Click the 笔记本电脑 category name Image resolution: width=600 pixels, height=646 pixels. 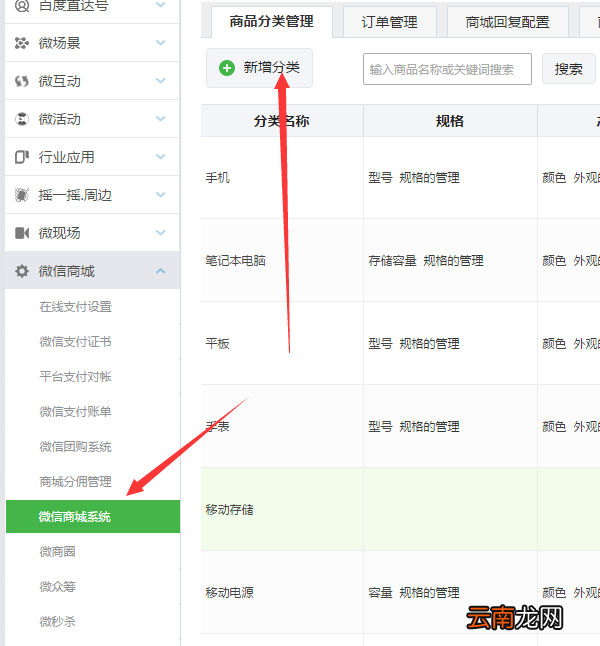click(x=236, y=261)
